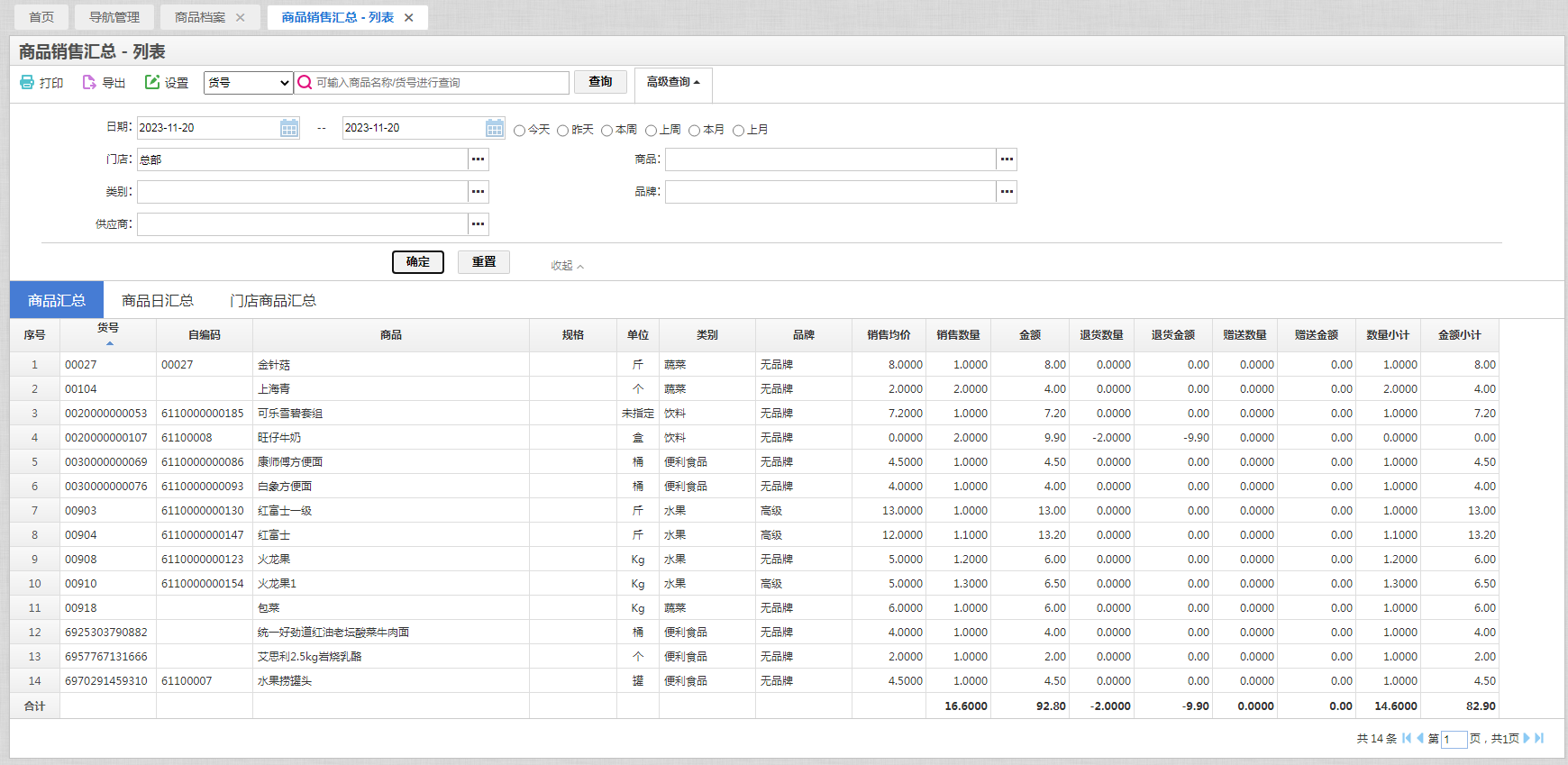The width and height of the screenshot is (1568, 765).
Task: Switch to the 首页 tab
Action: click(41, 17)
